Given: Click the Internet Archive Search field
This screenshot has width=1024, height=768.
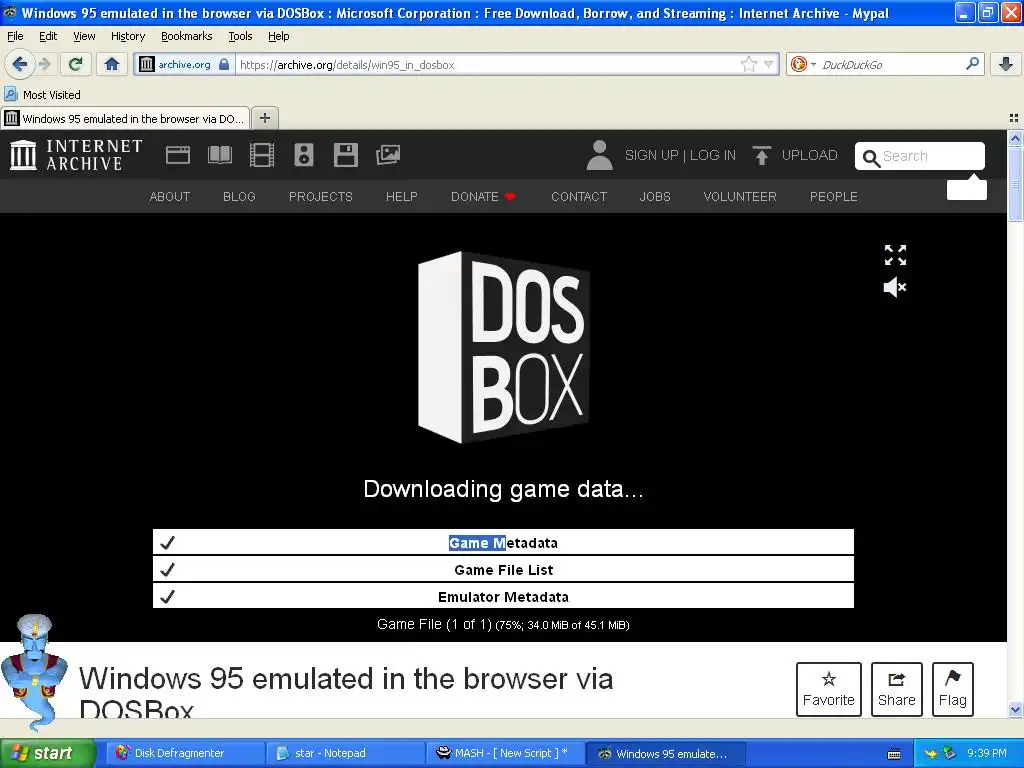Looking at the screenshot, I should [x=920, y=156].
